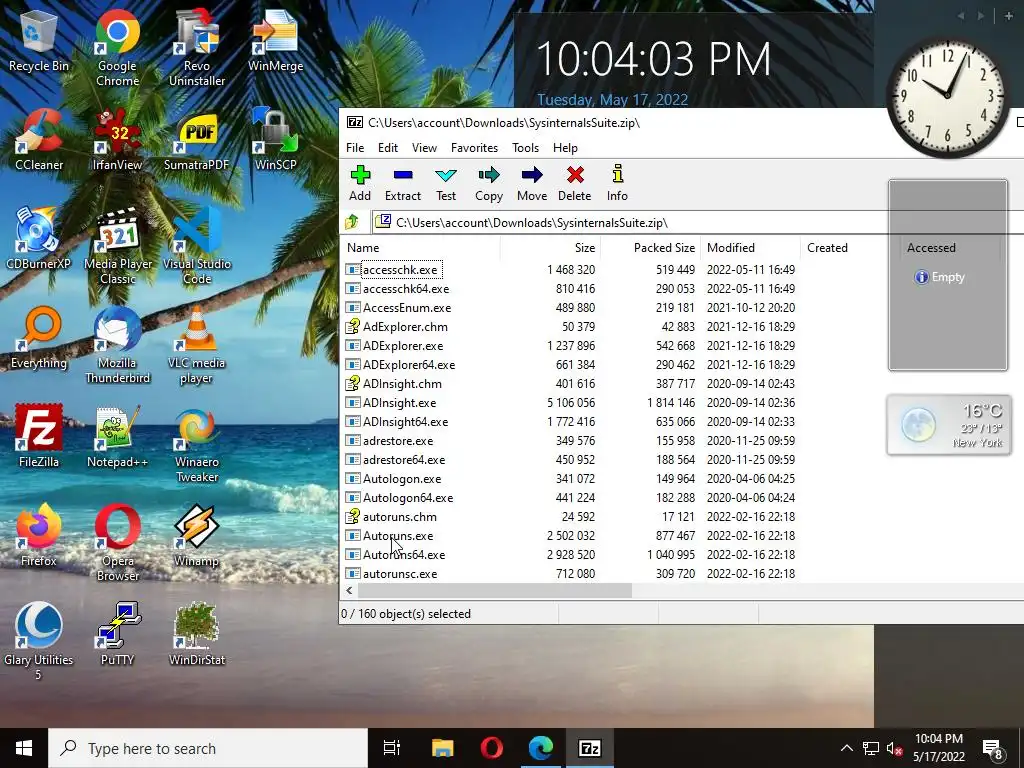Open Google Chrome desktop shortcut
This screenshot has width=1024, height=768.
pos(118,47)
